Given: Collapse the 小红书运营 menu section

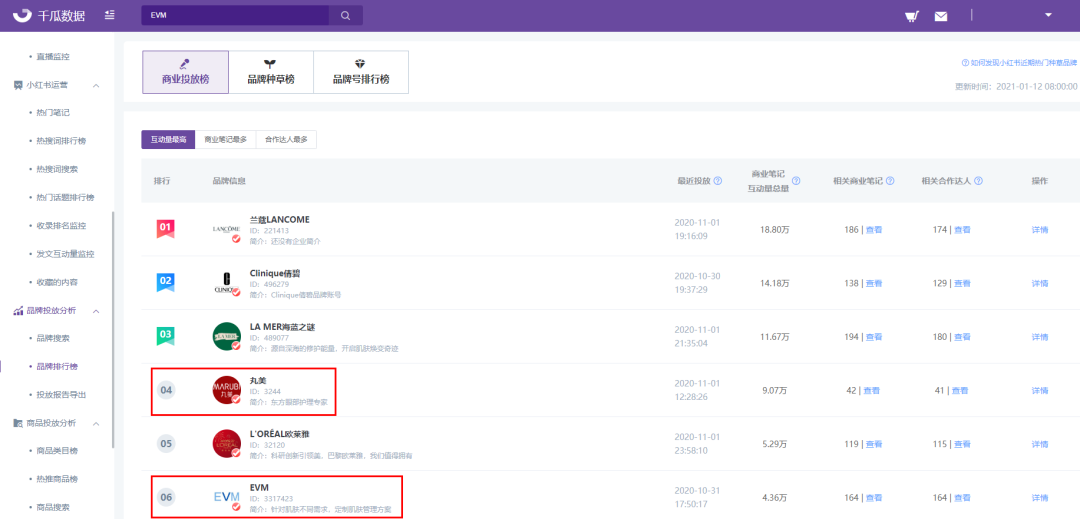Looking at the screenshot, I should (96, 85).
